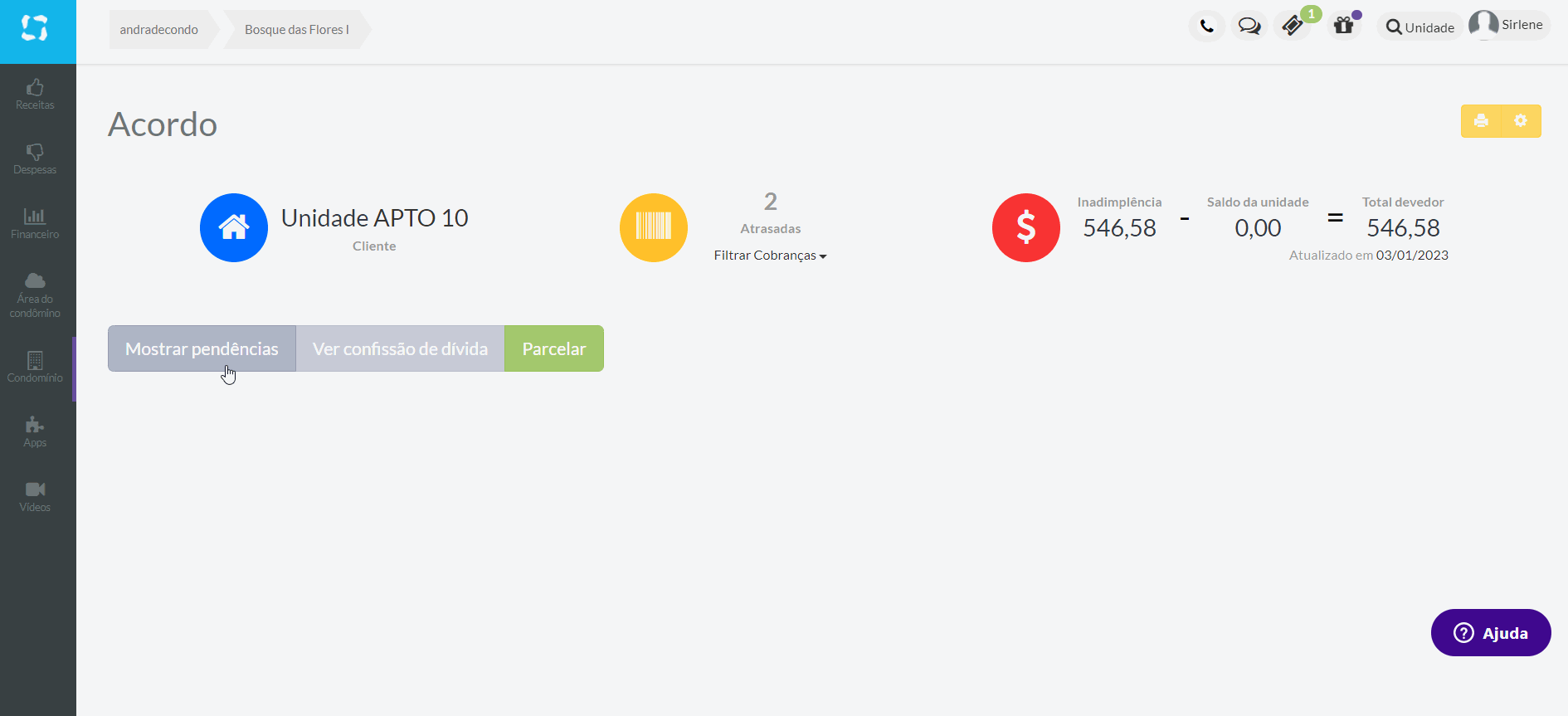Click the phone icon in header
Screen dimensions: 1568x716
[x=1207, y=27]
